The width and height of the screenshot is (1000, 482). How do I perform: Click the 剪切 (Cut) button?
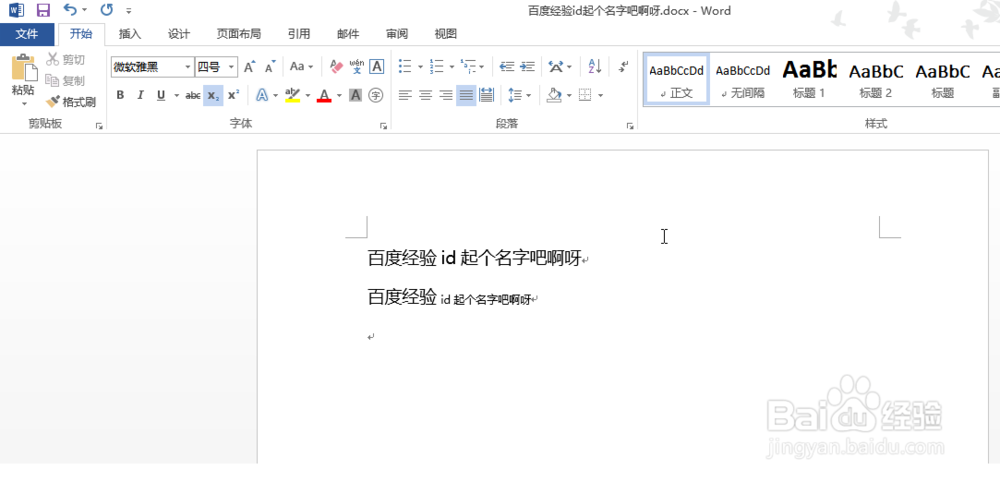[66, 59]
